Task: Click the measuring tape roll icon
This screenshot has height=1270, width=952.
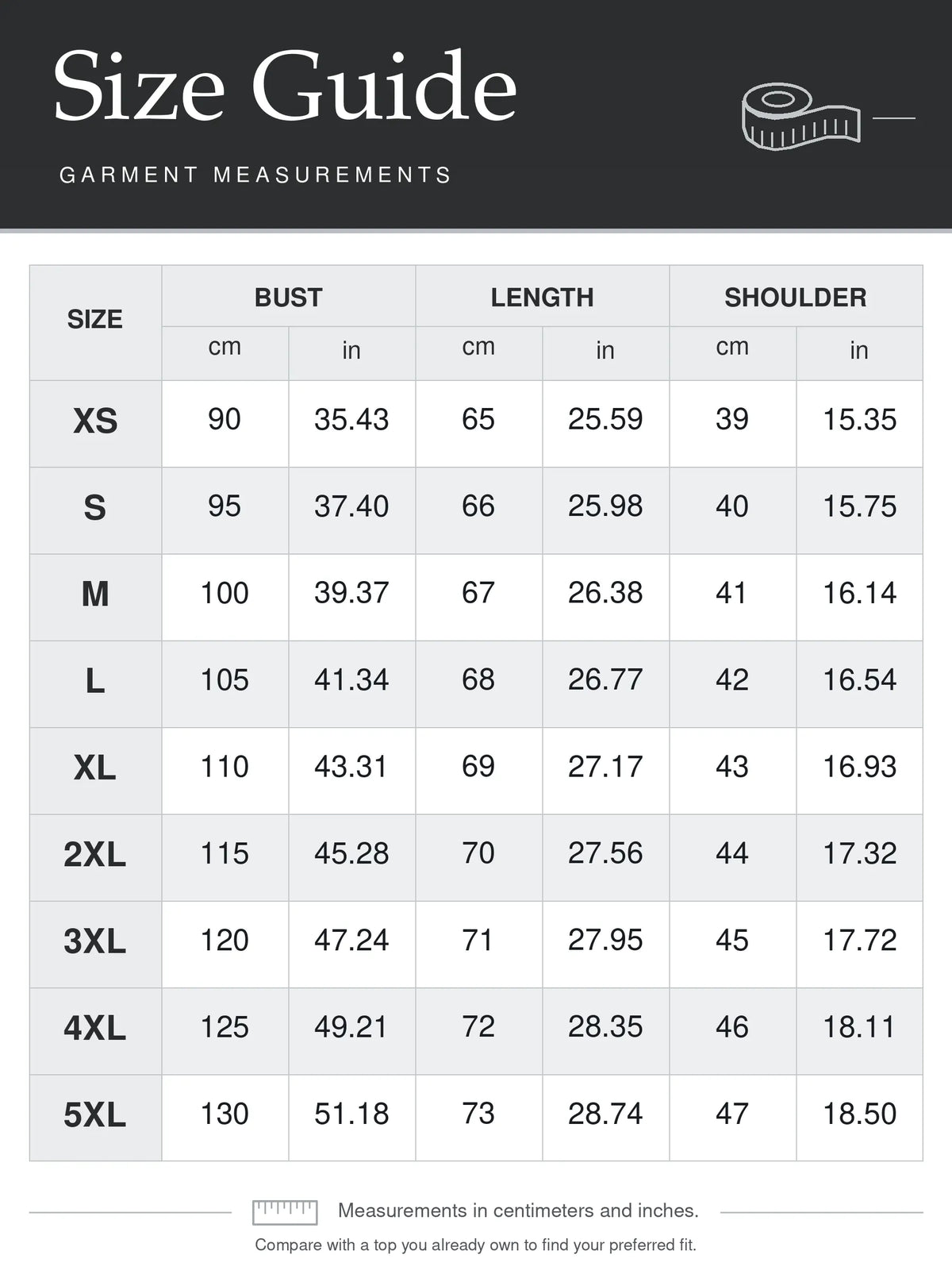Action: 801,117
